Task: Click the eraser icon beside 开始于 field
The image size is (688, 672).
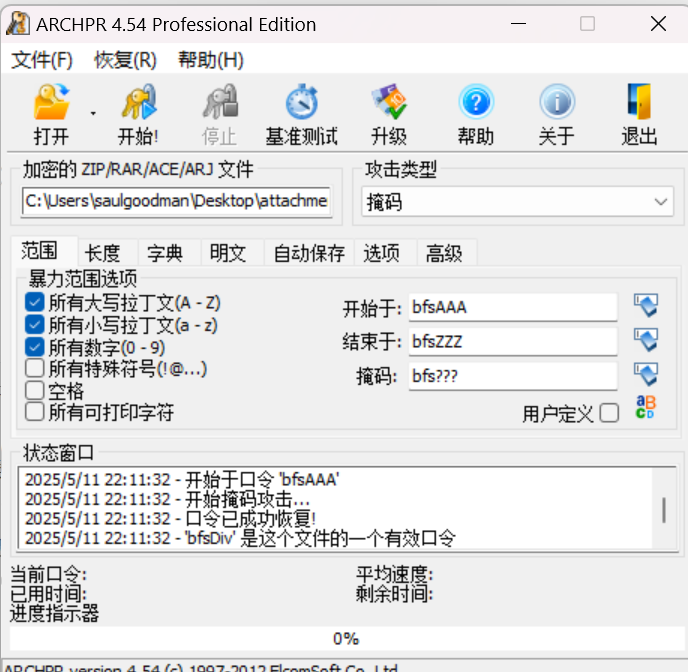Action: tap(646, 305)
